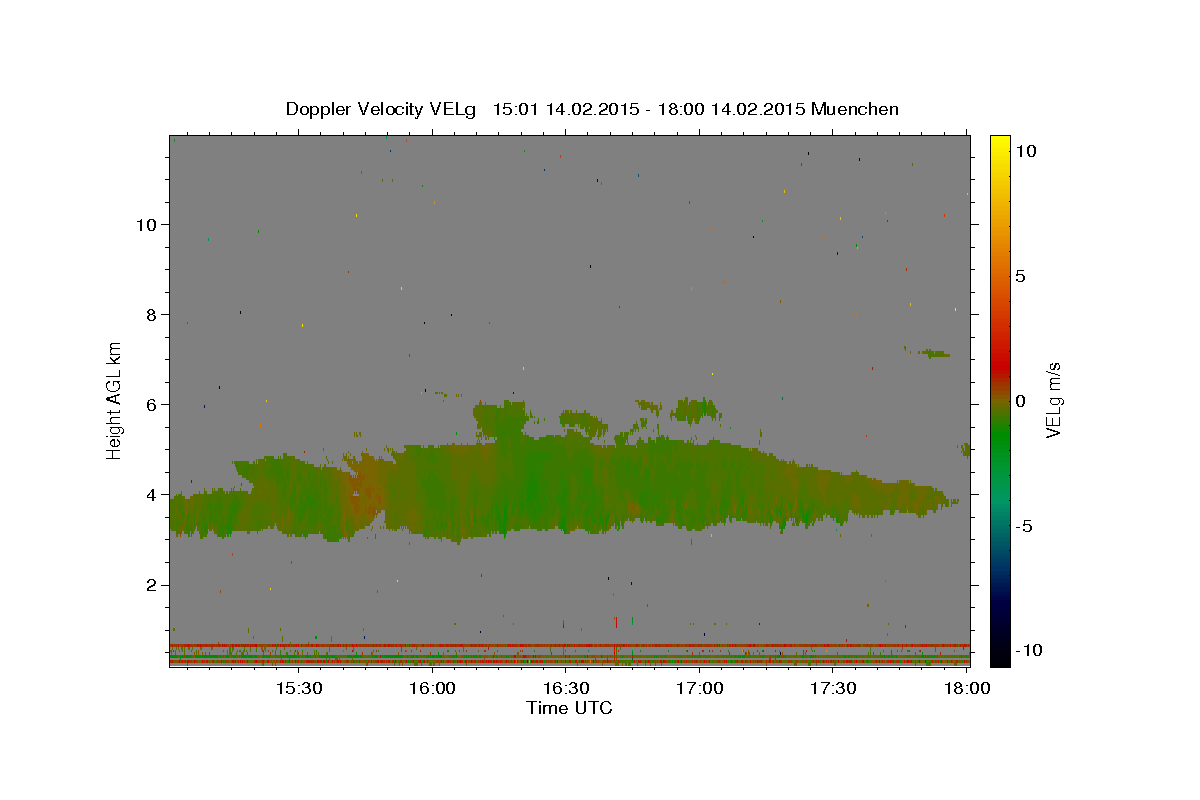The image size is (1200, 800).
Task: Click the 16:00 time tick label
Action: tap(432, 689)
